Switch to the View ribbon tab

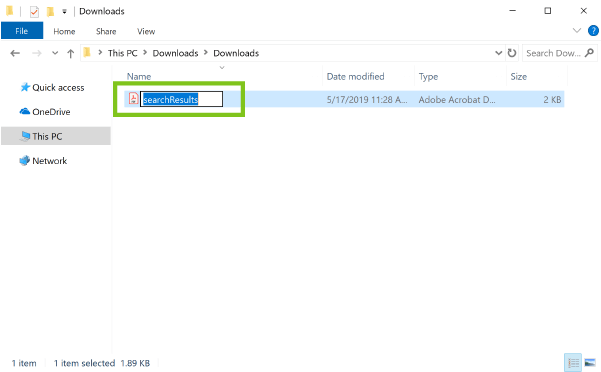(146, 31)
